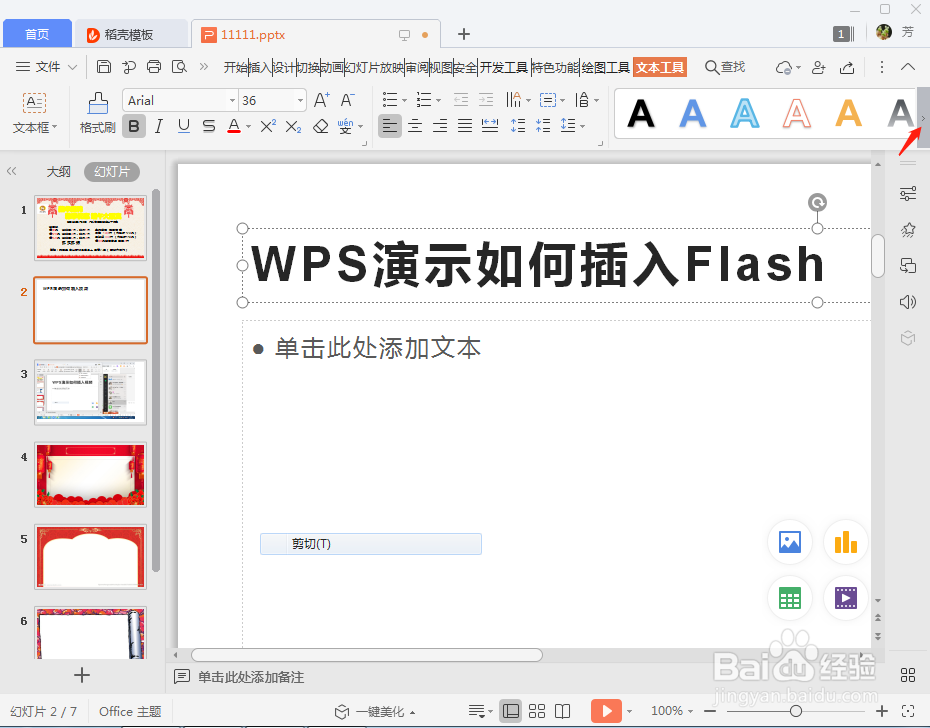
Task: Click 一键美化 in status bar
Action: pos(374,711)
